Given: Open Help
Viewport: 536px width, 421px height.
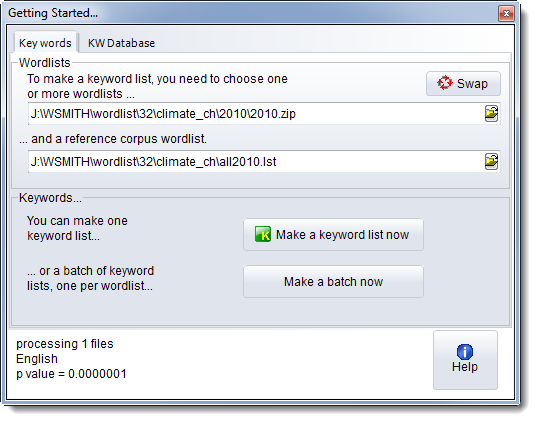Looking at the screenshot, I should coord(465,360).
